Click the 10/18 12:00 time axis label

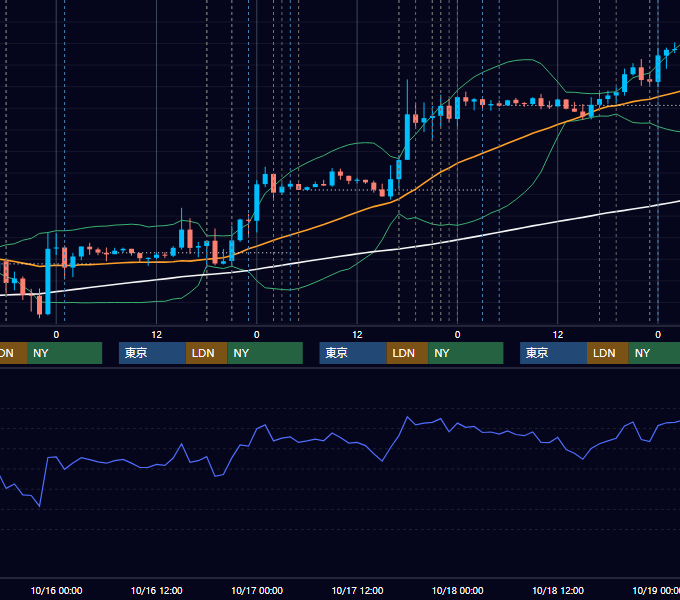tap(558, 590)
